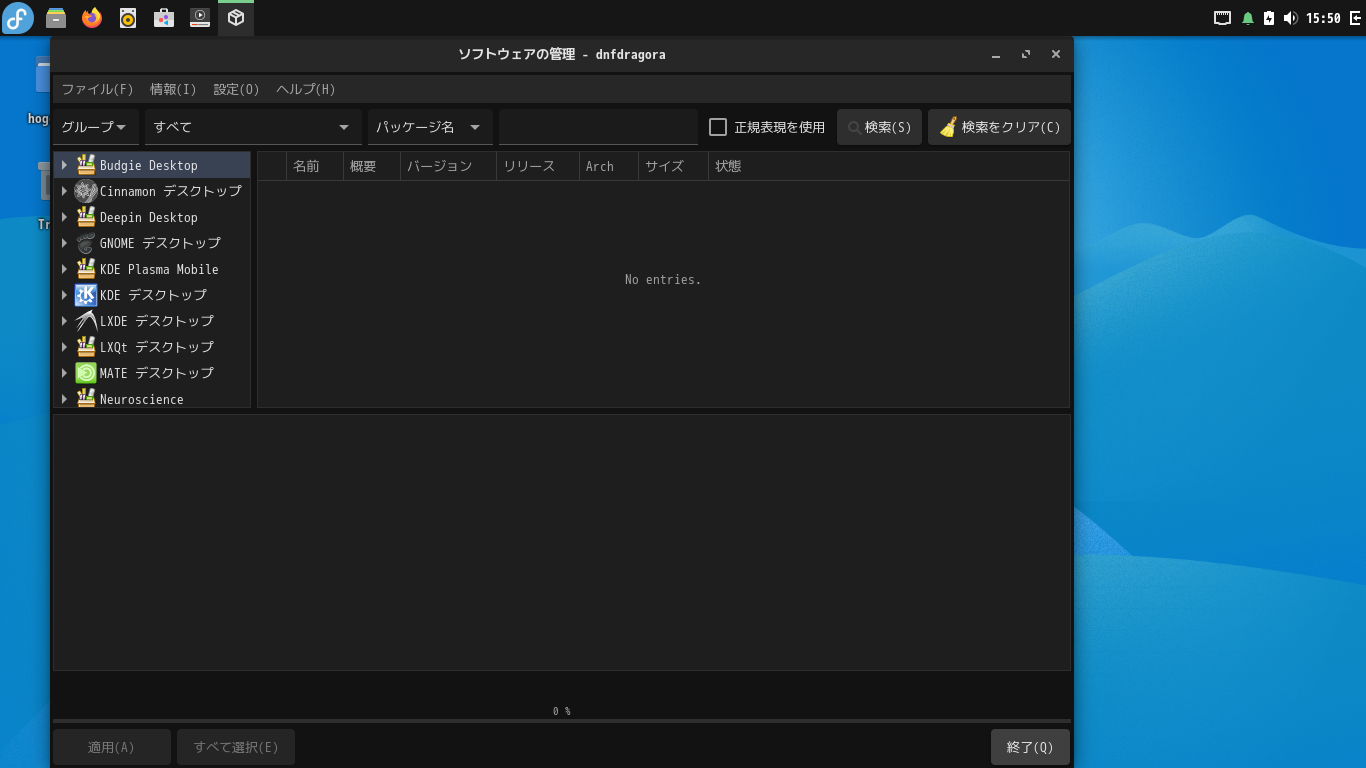Click the Budgie Desktop group icon
This screenshot has width=1366, height=768.
click(86, 165)
